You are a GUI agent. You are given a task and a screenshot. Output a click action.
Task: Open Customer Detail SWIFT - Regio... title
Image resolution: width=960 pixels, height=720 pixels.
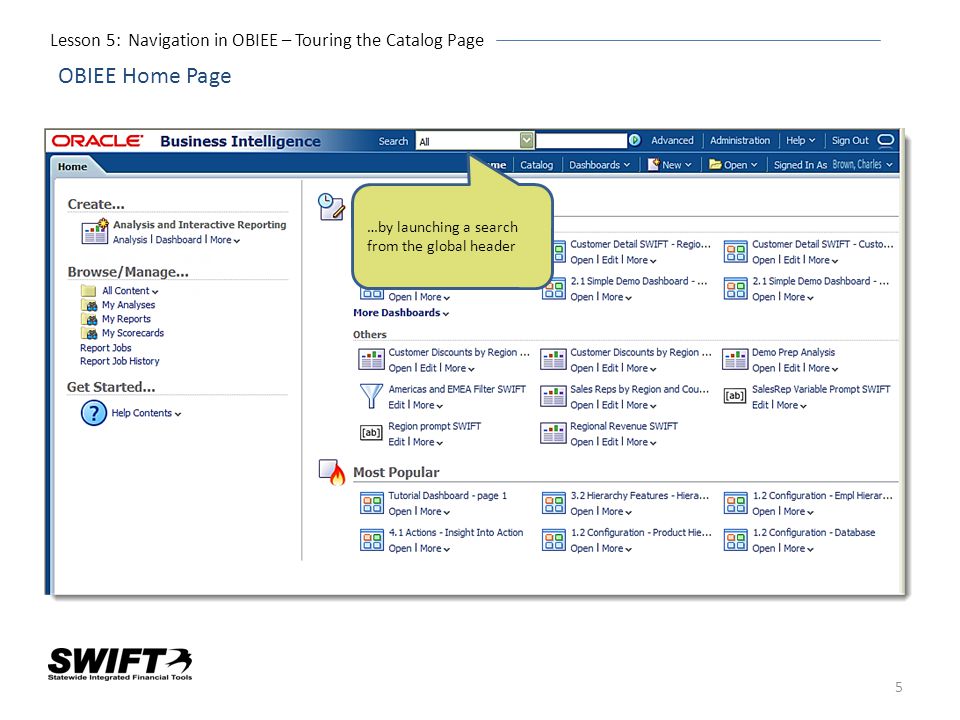click(x=640, y=244)
